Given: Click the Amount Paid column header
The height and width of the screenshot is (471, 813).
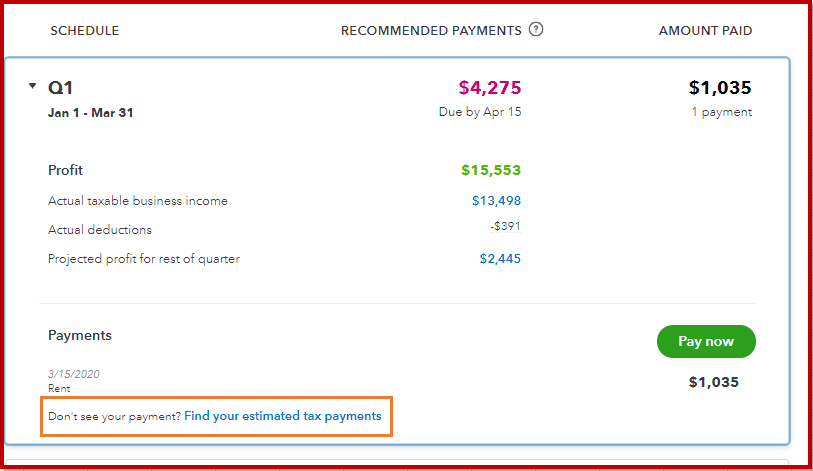Looking at the screenshot, I should pos(705,31).
